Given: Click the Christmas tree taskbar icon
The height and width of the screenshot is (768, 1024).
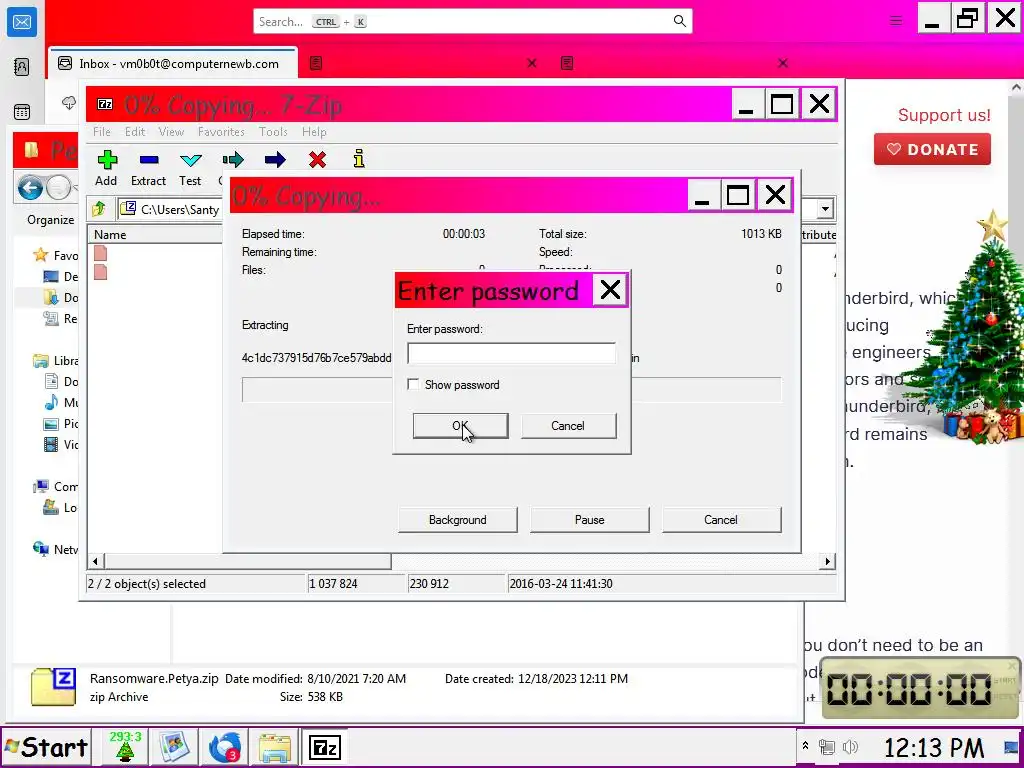Looking at the screenshot, I should [x=125, y=746].
